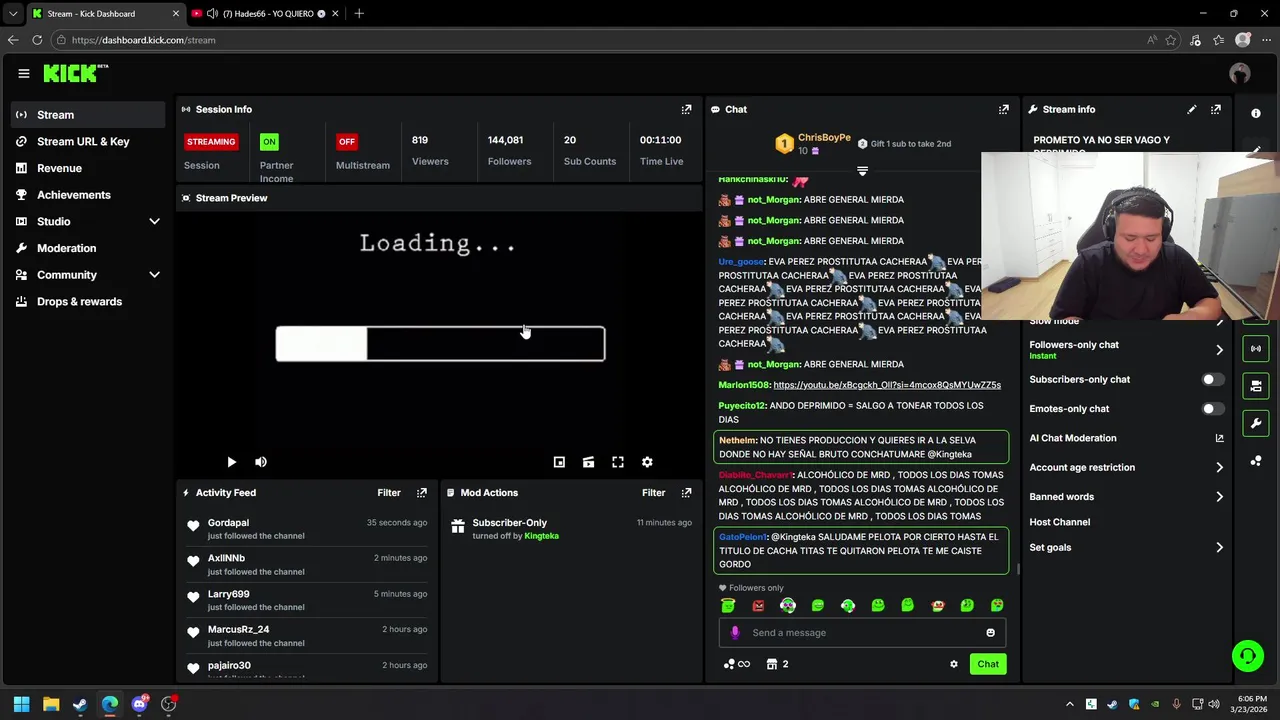
Task: Refresh the browser page
Action: click(x=37, y=40)
